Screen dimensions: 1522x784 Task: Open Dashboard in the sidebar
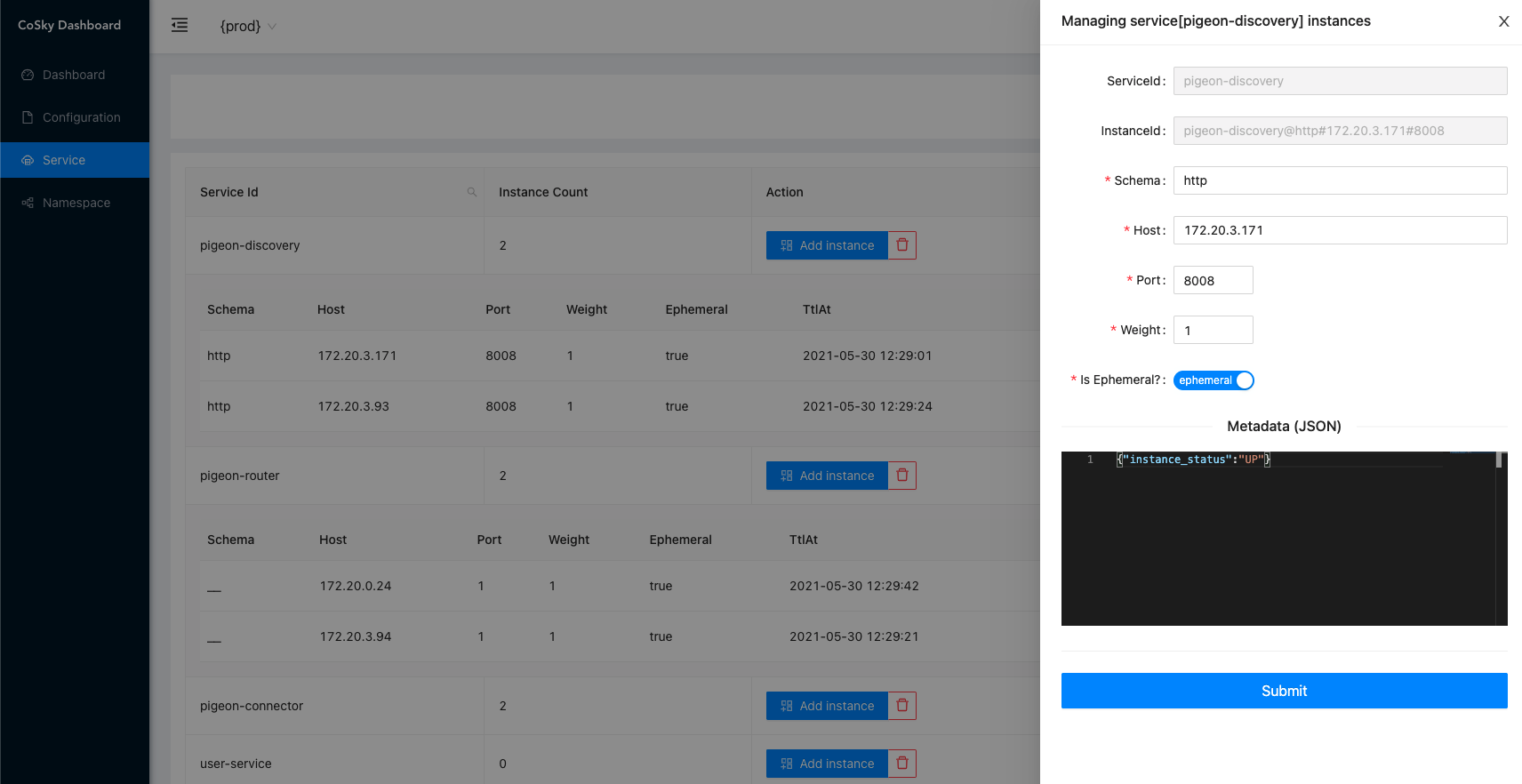coord(75,75)
